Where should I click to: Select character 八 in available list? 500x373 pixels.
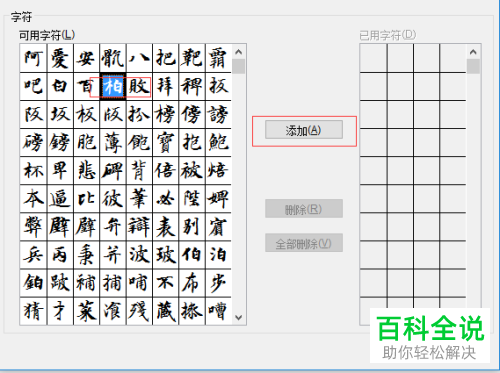[139, 58]
